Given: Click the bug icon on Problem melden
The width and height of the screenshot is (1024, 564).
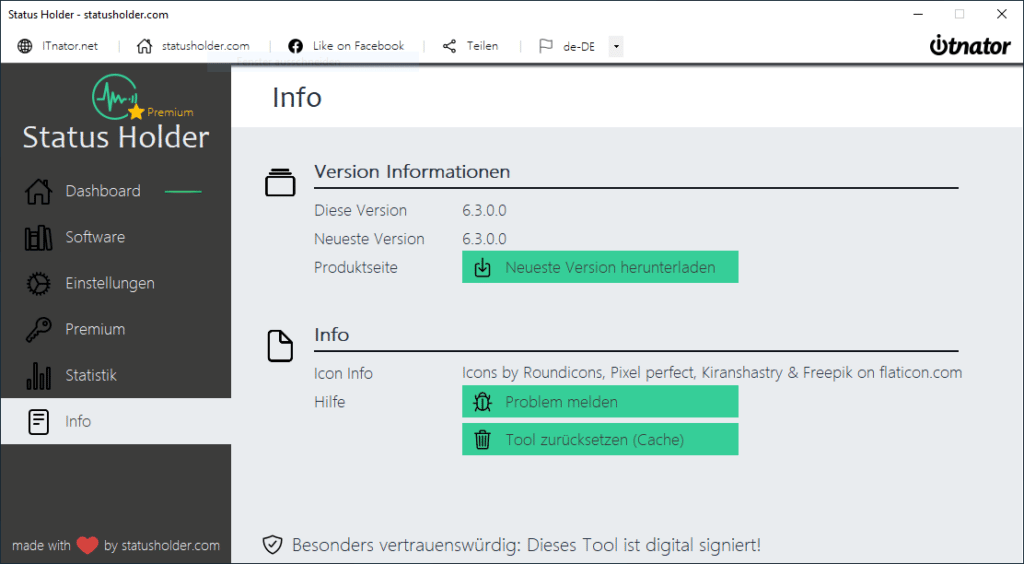Looking at the screenshot, I should coord(483,402).
